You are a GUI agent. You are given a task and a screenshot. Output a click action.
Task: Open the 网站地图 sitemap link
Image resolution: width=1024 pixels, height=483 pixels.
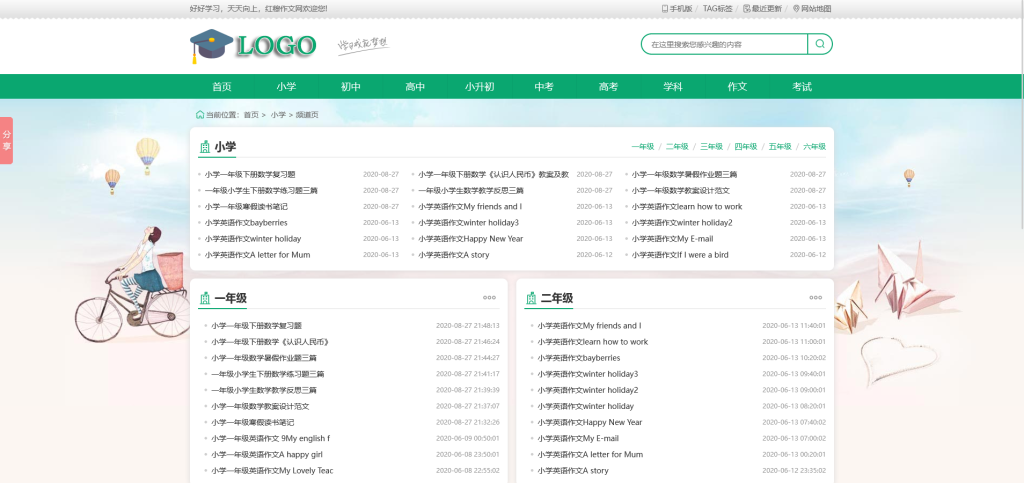(812, 8)
